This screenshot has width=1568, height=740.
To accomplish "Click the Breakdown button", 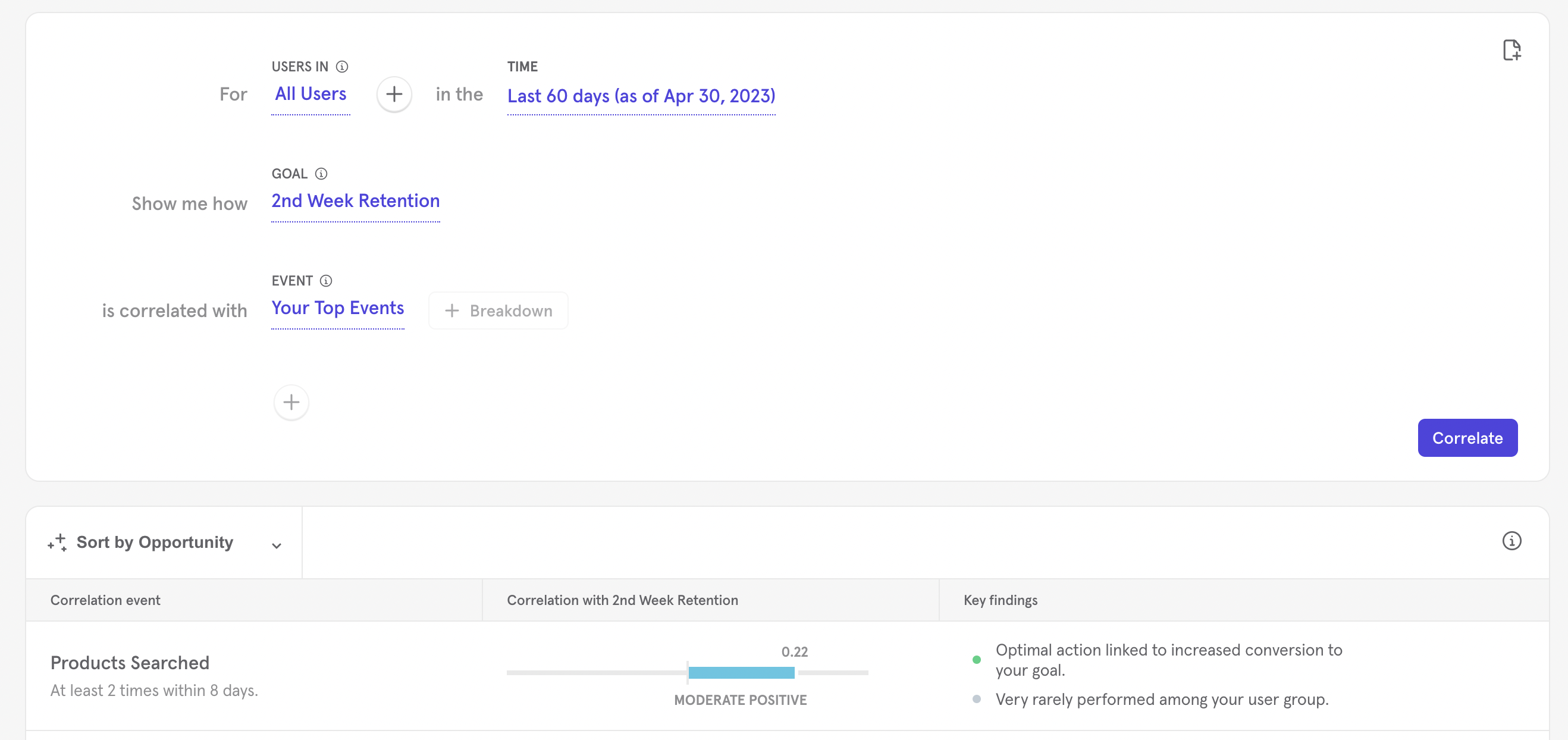I will point(498,311).
